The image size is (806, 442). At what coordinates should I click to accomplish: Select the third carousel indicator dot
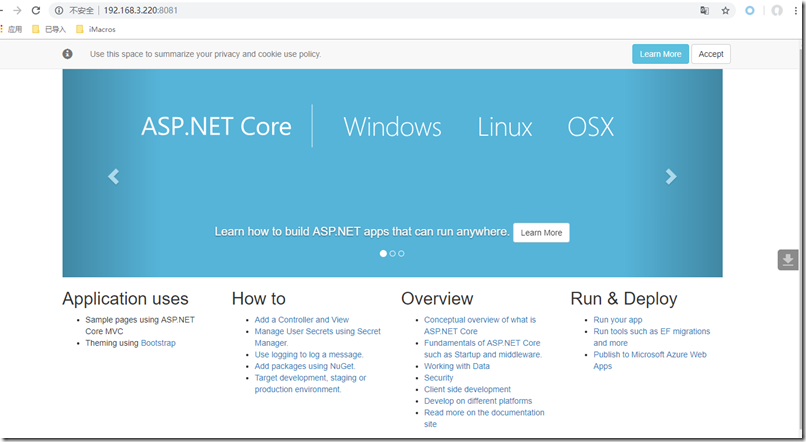pyautogui.click(x=401, y=253)
